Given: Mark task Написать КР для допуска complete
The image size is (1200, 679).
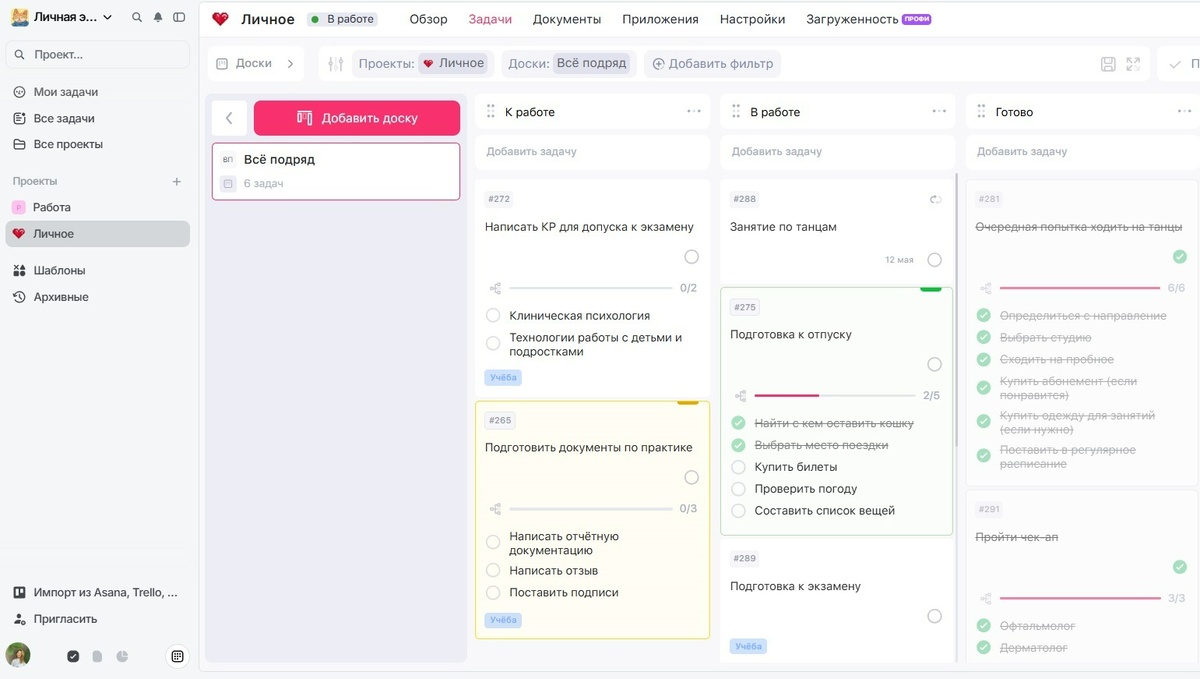Looking at the screenshot, I should [691, 257].
